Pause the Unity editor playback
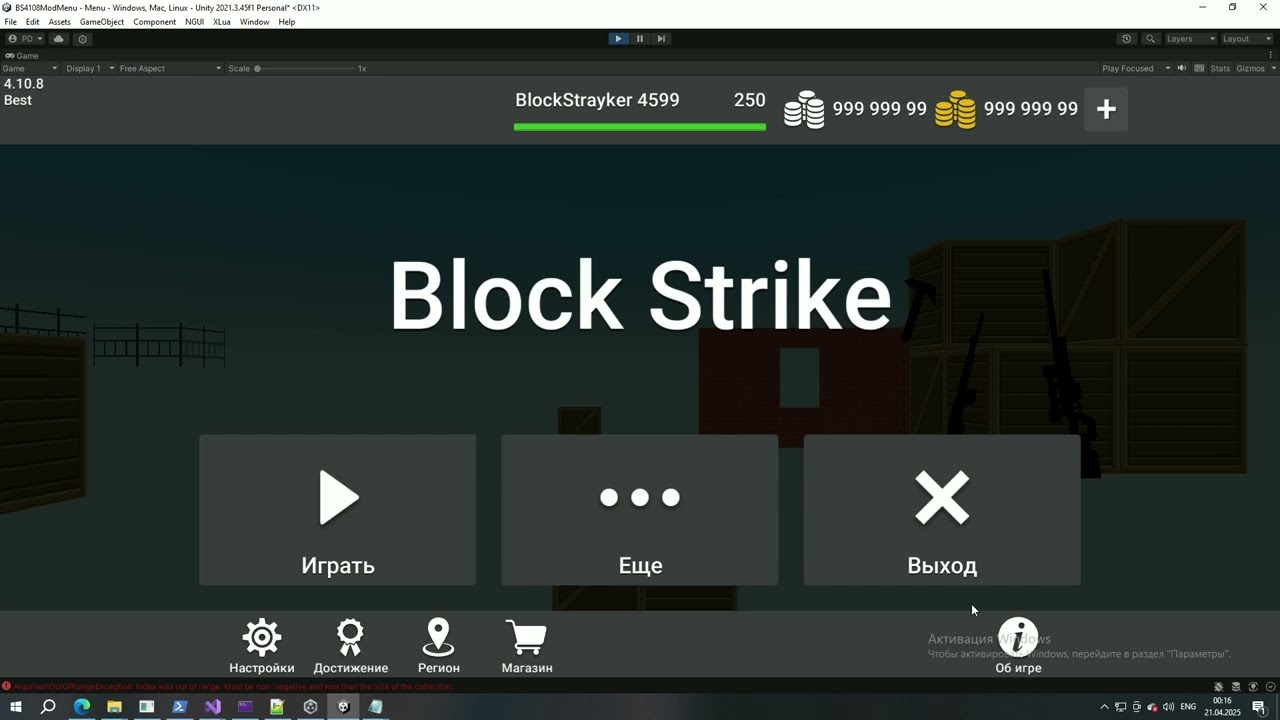The width and height of the screenshot is (1280, 720). coord(640,39)
